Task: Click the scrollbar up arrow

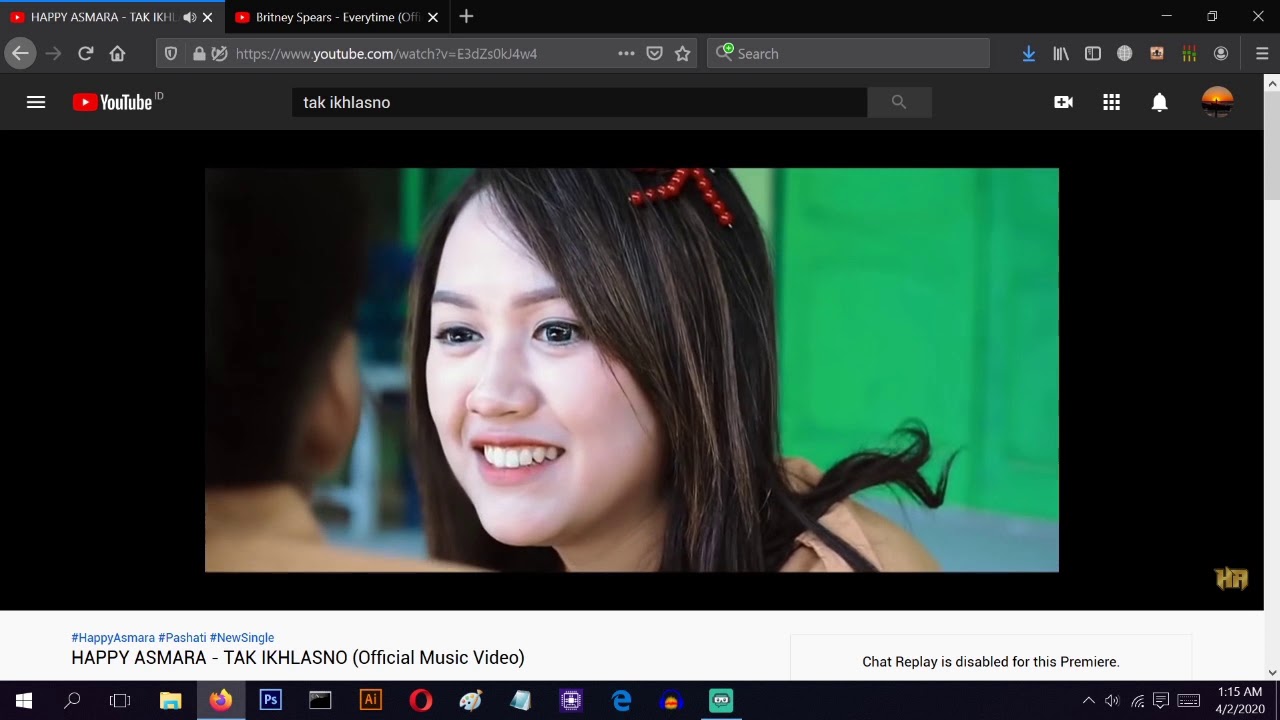Action: pos(1272,83)
